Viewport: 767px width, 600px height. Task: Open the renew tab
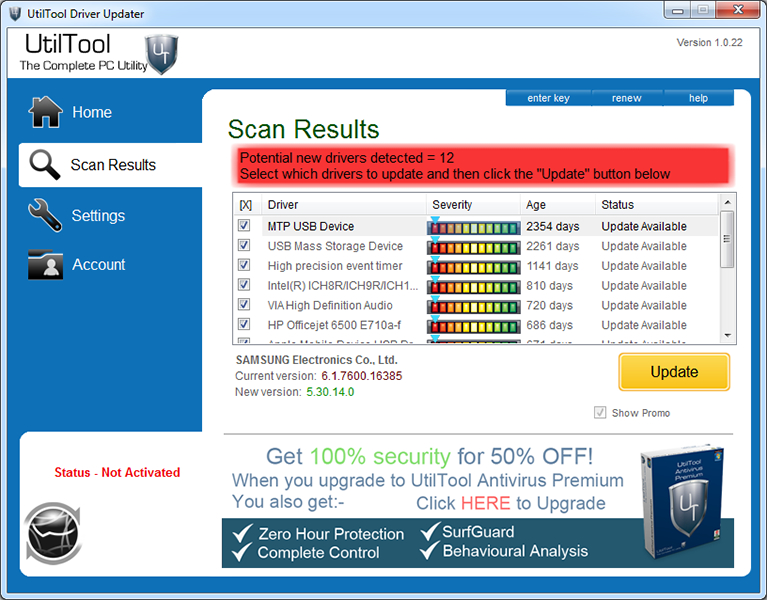click(627, 98)
